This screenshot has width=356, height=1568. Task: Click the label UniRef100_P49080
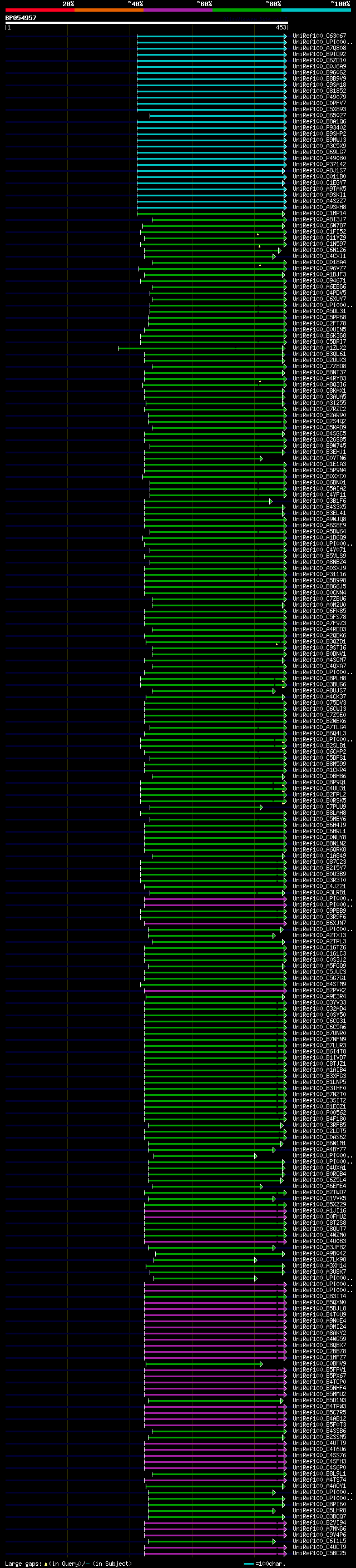coord(319,159)
